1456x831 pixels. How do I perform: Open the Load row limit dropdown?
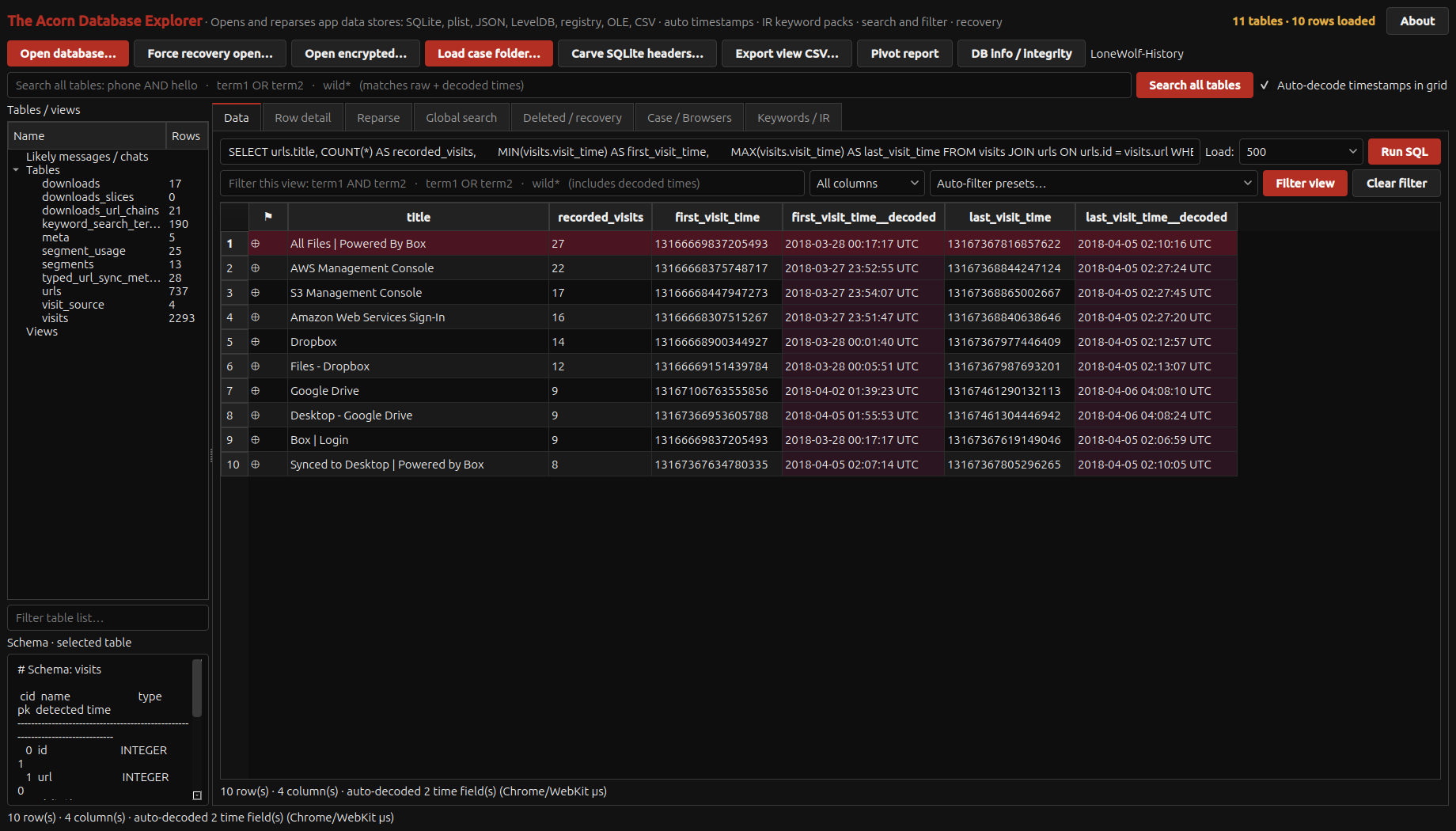pos(1300,152)
